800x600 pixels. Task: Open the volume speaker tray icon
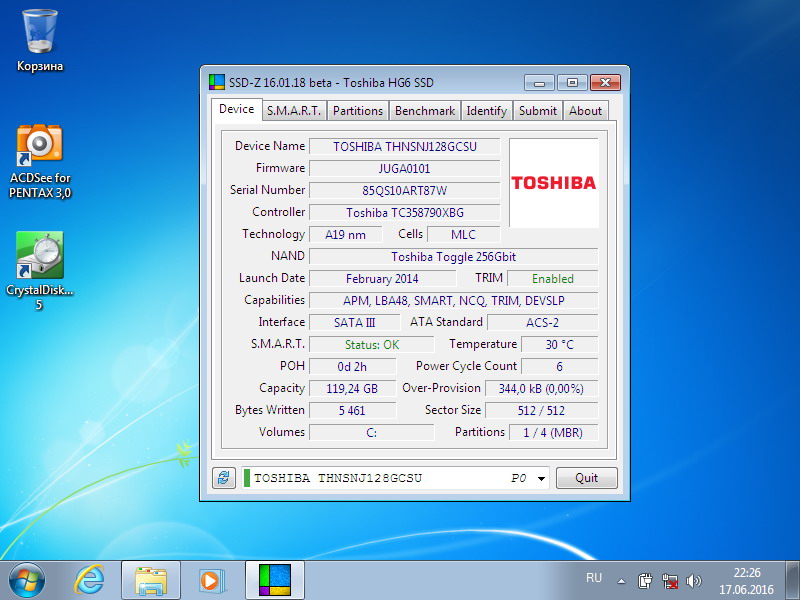tap(694, 581)
